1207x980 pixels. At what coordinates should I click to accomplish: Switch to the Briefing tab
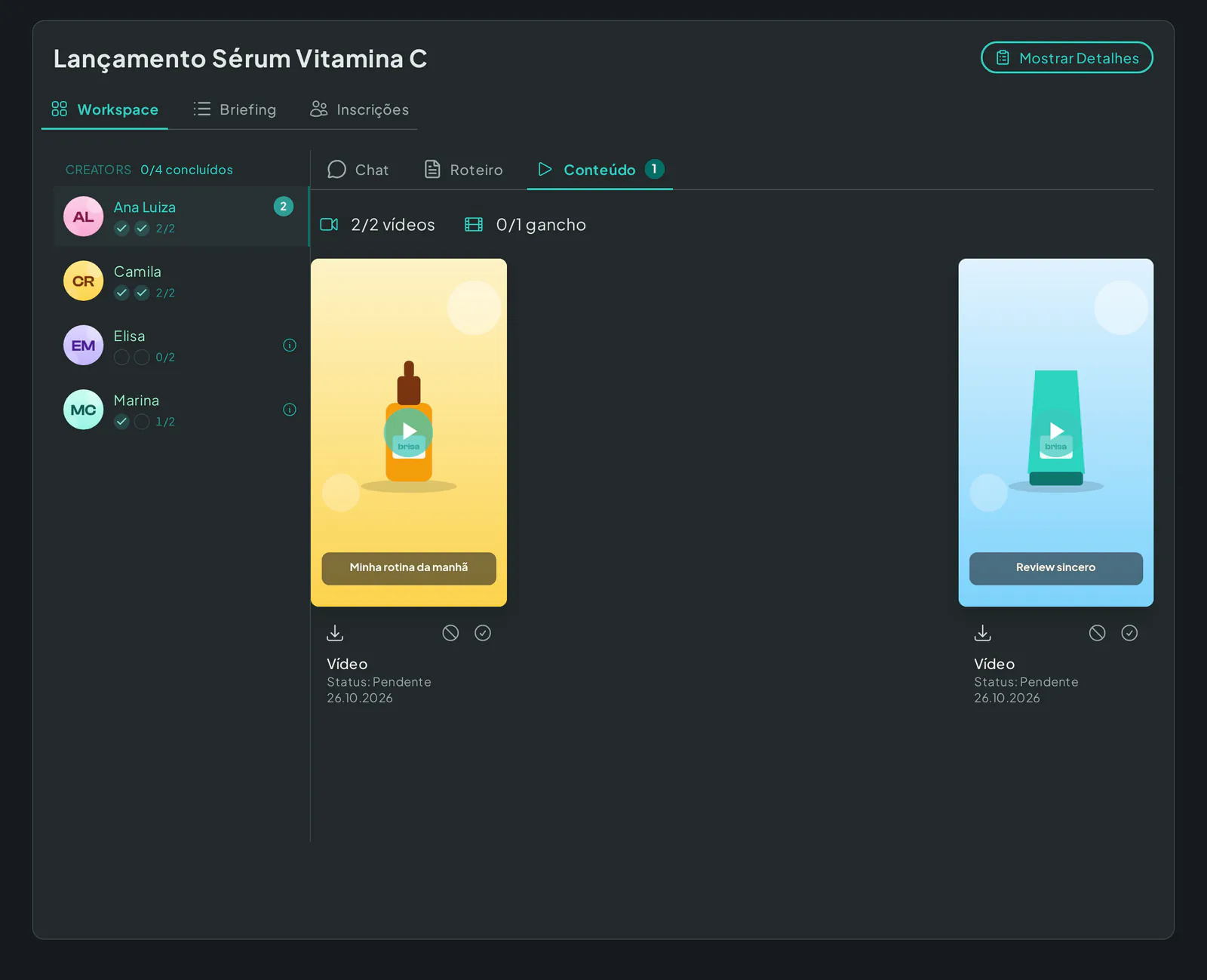pyautogui.click(x=235, y=109)
